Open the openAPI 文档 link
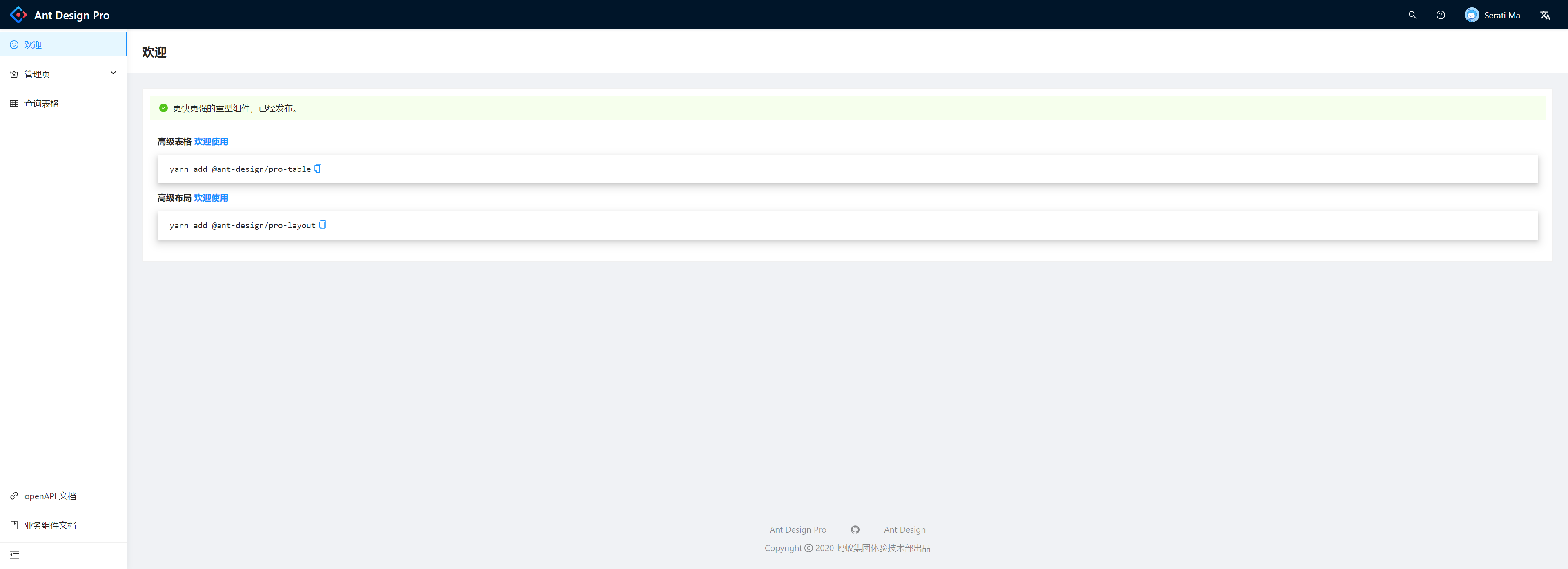Screen dimensions: 1568x569 pos(50,496)
